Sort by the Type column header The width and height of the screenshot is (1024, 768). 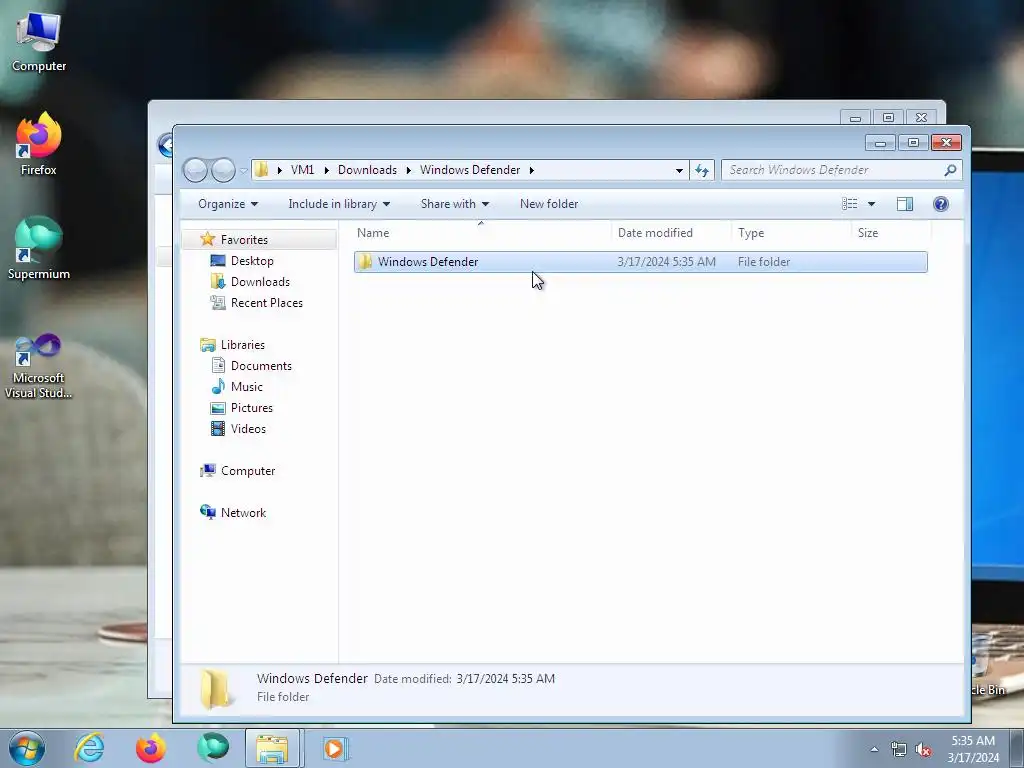coord(792,232)
